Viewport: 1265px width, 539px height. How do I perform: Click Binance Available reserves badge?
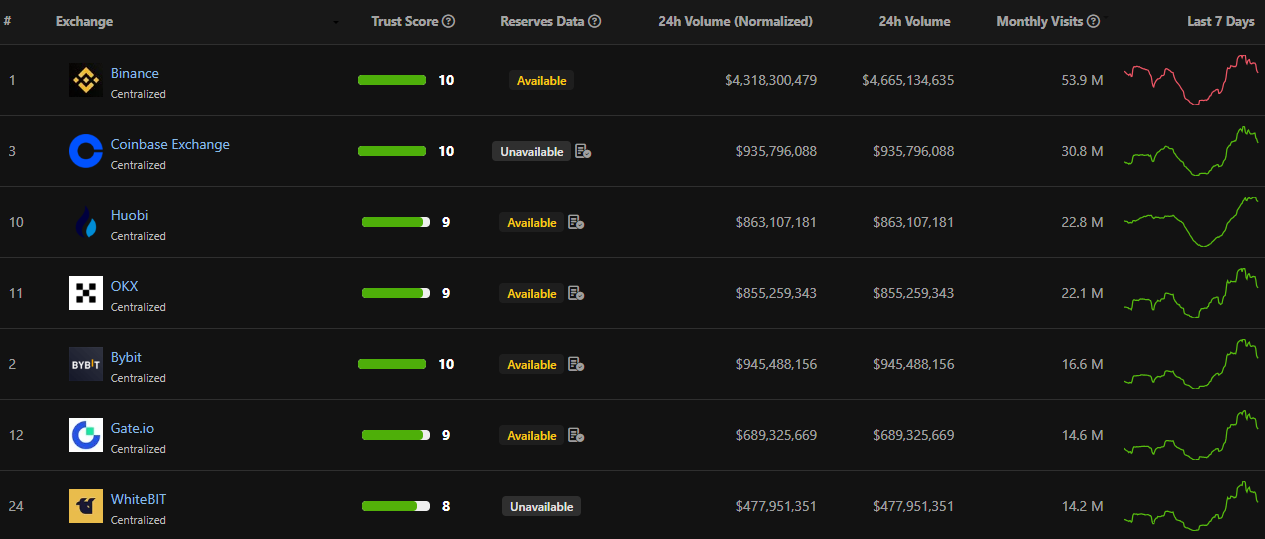click(x=541, y=80)
